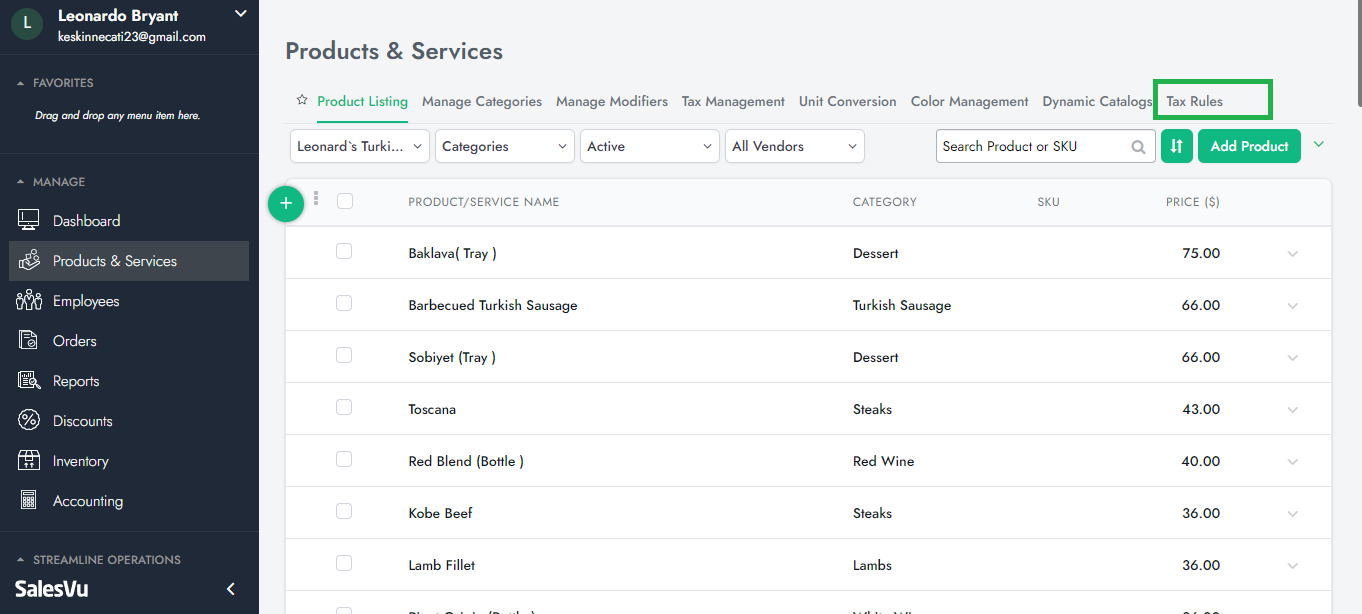The width and height of the screenshot is (1362, 614).
Task: Open the Manage Modifiers tab
Action: (611, 101)
